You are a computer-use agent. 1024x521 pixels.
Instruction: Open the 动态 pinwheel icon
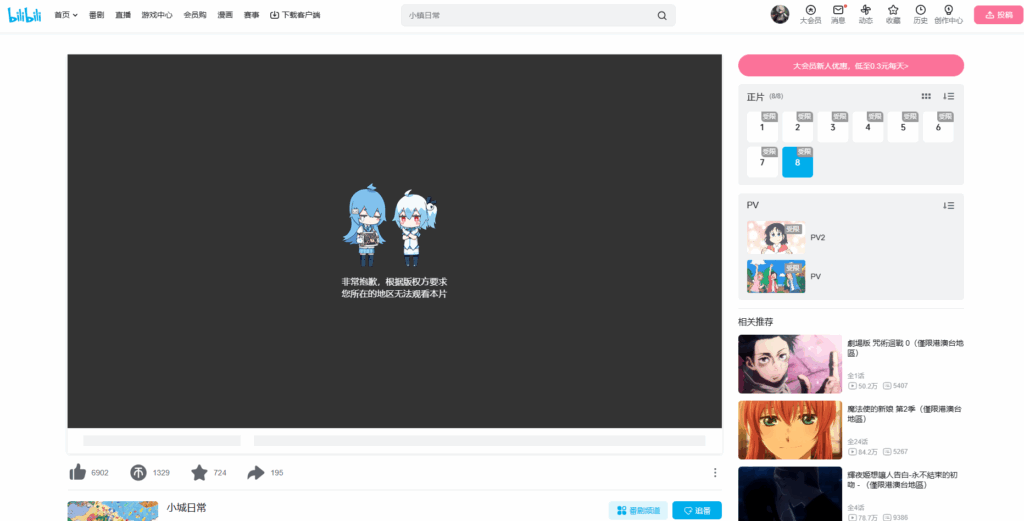[865, 11]
